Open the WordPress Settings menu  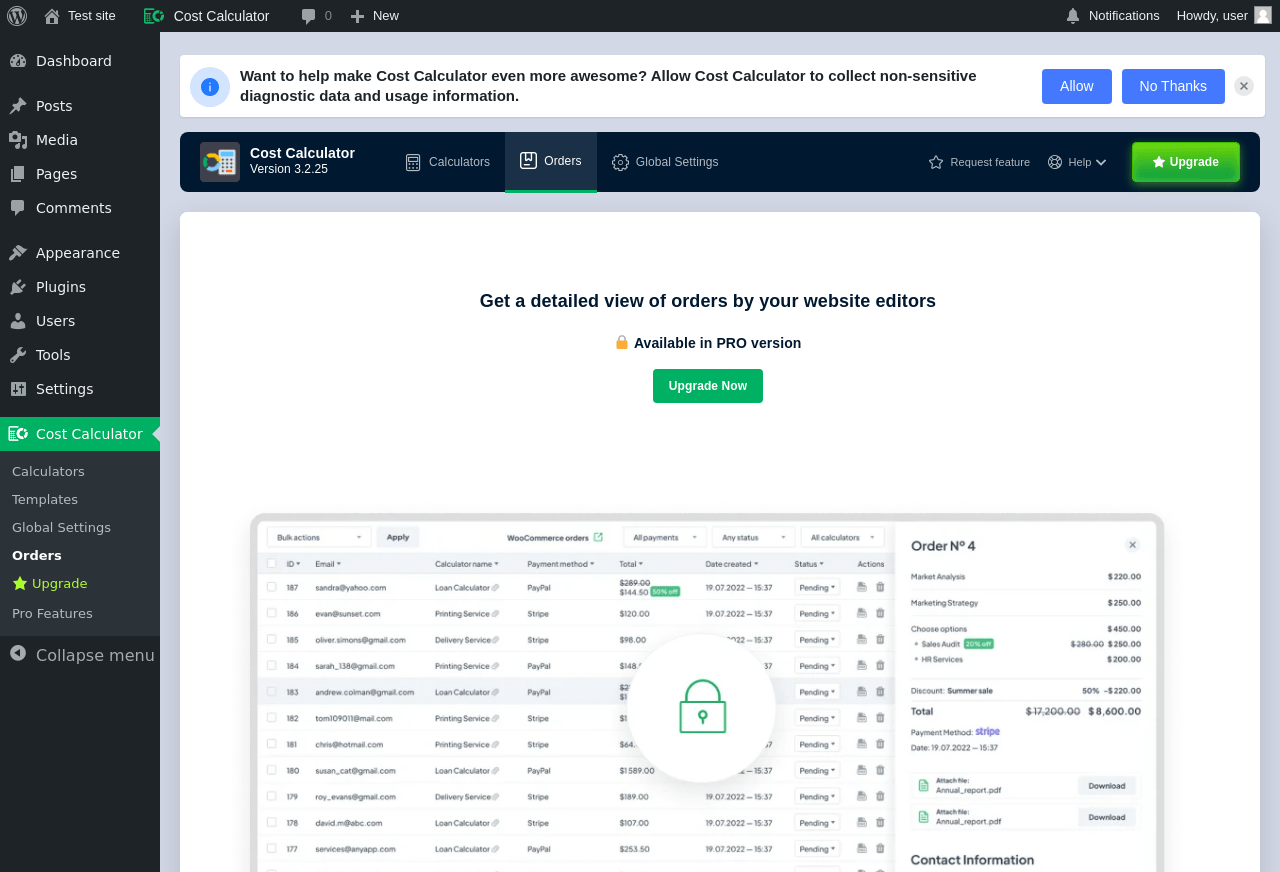[80, 389]
